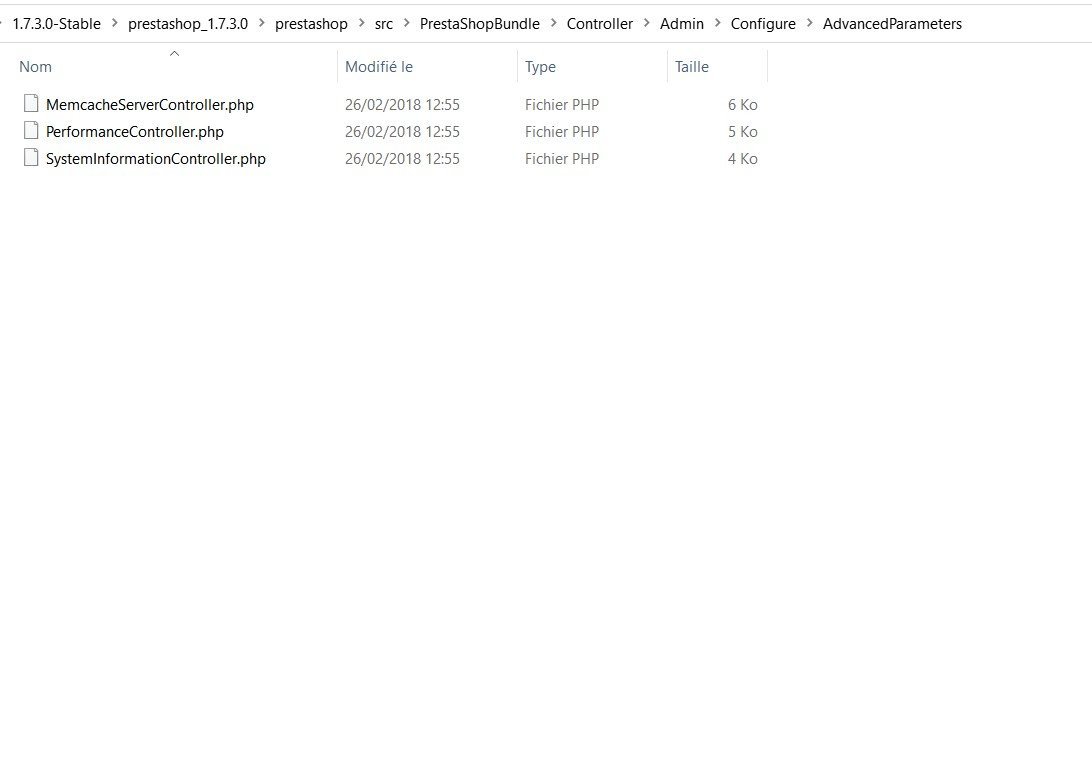Click Fichier PHP type of PerformanceController.php
1092x784 pixels.
coord(562,132)
